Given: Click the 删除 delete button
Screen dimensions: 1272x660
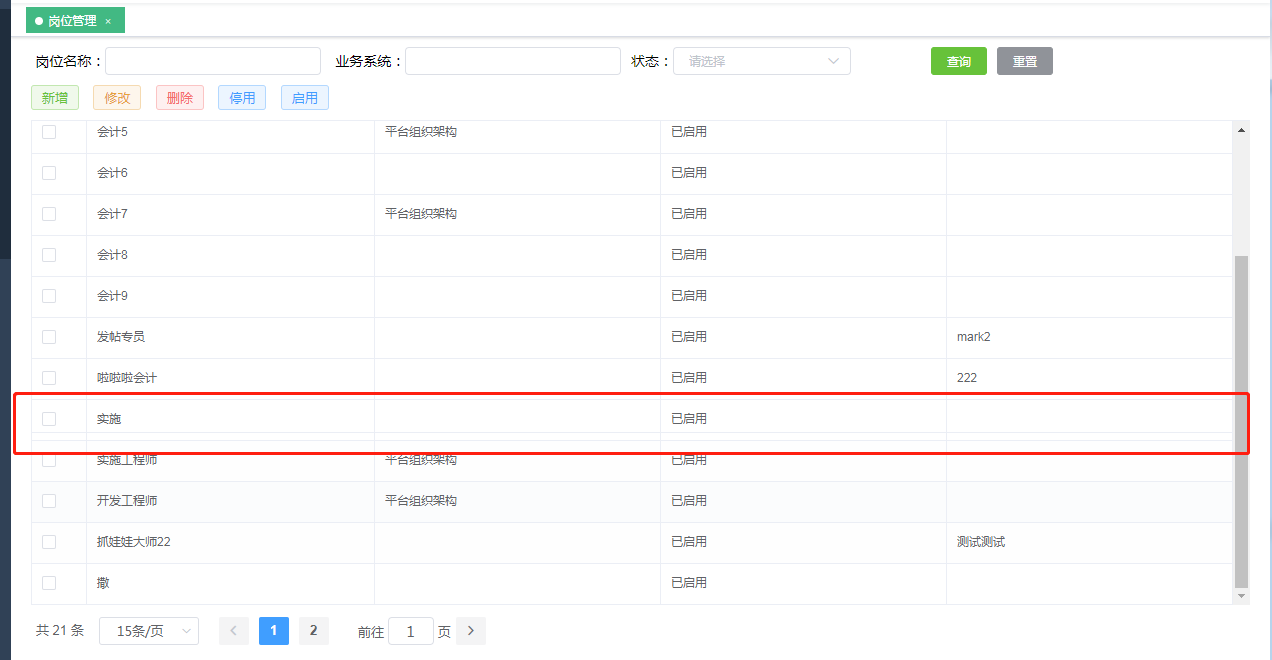Looking at the screenshot, I should 179,97.
